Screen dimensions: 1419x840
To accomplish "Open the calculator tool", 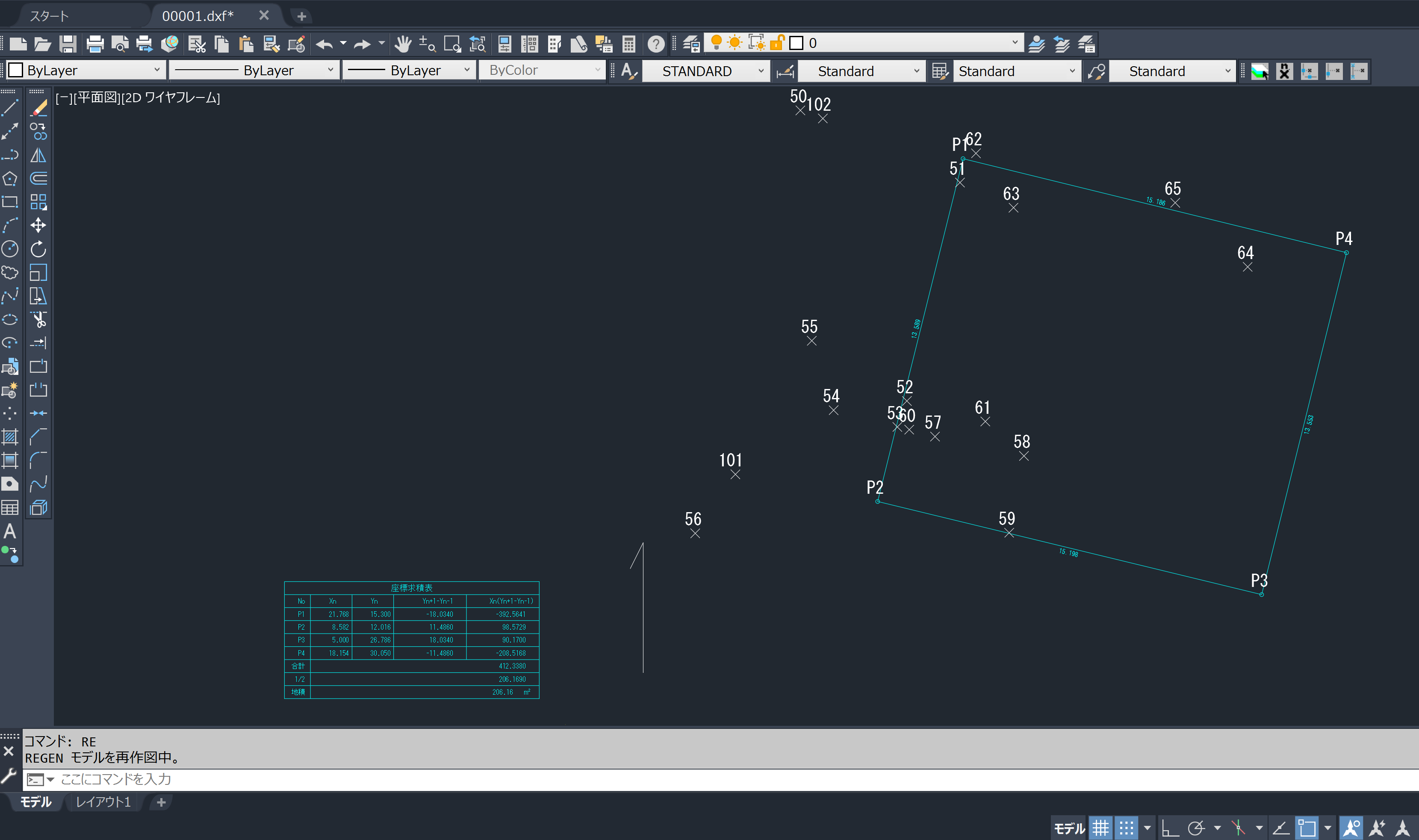I will pos(629,44).
